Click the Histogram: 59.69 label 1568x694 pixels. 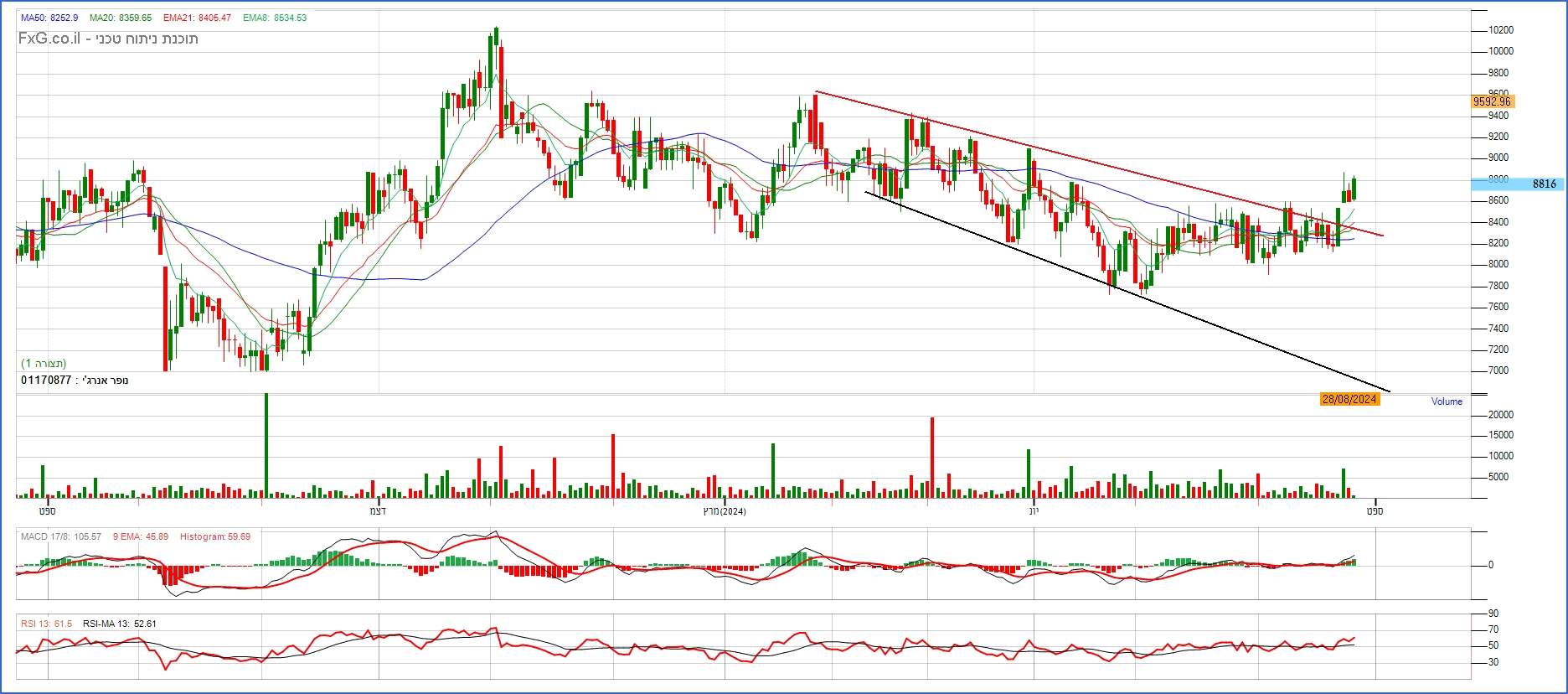click(x=215, y=536)
